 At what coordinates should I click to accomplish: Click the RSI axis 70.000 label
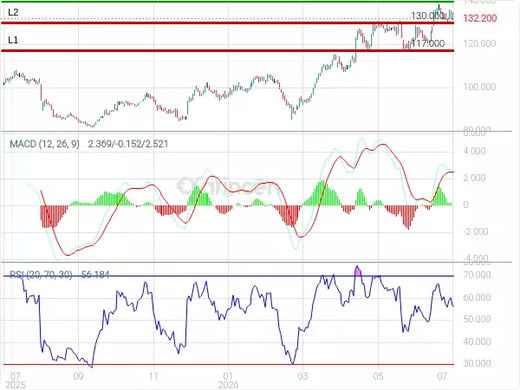[477, 275]
